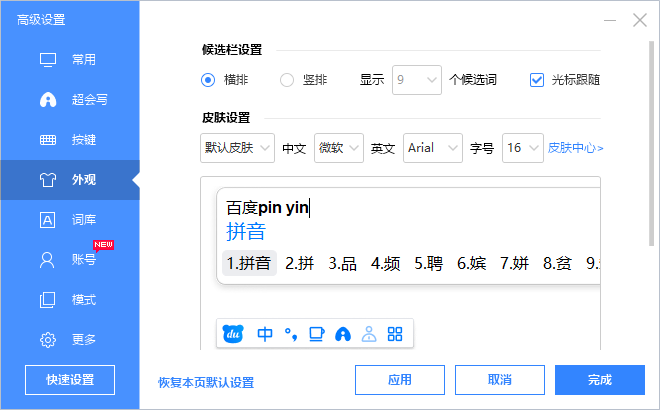The width and height of the screenshot is (660, 410).
Task: Click the user avatar icon on the status bar
Action: click(x=369, y=334)
